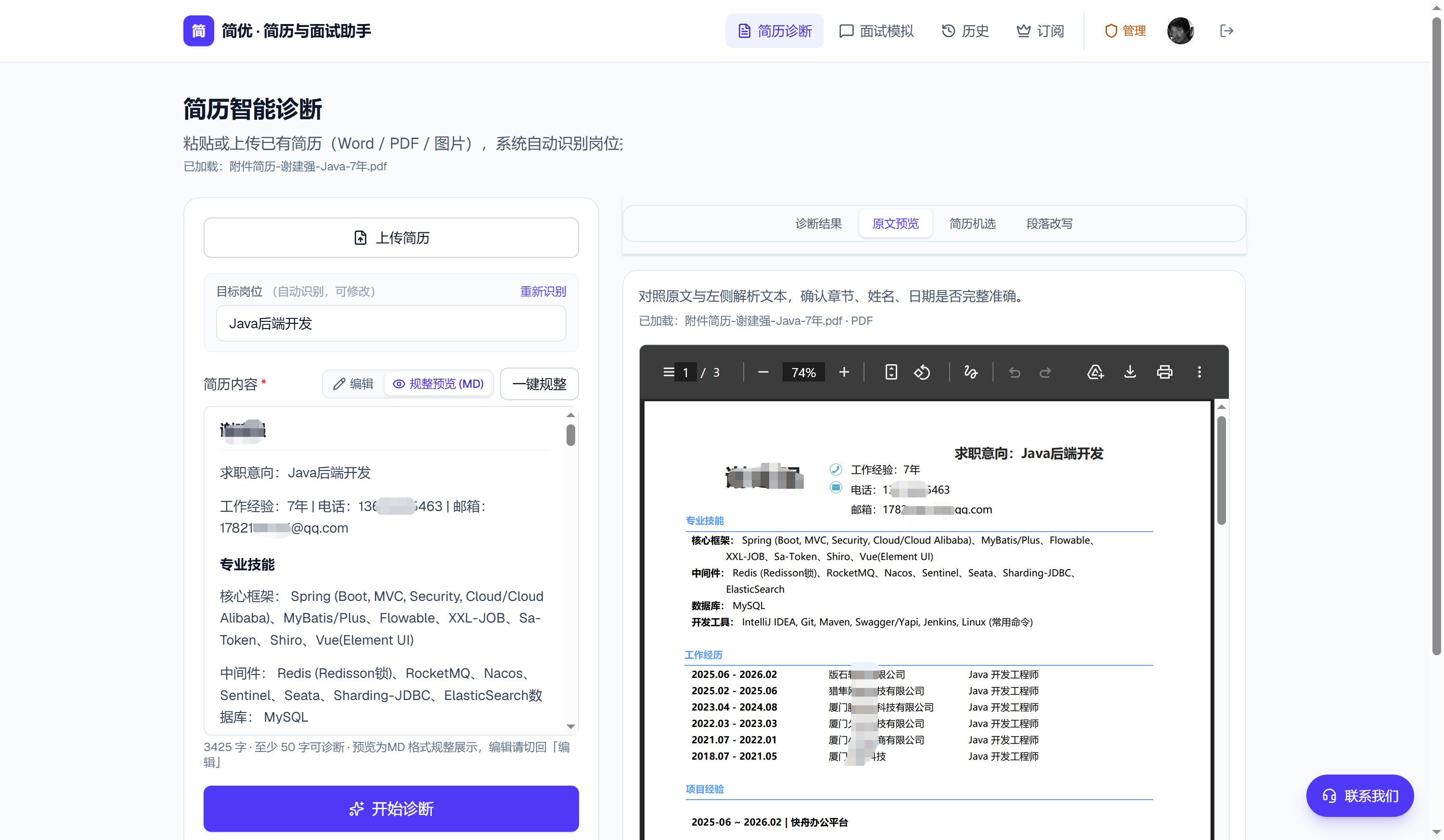Image resolution: width=1444 pixels, height=840 pixels.
Task: Click 求职意向:Java后端开发 title in the PDF
Action: point(1029,454)
